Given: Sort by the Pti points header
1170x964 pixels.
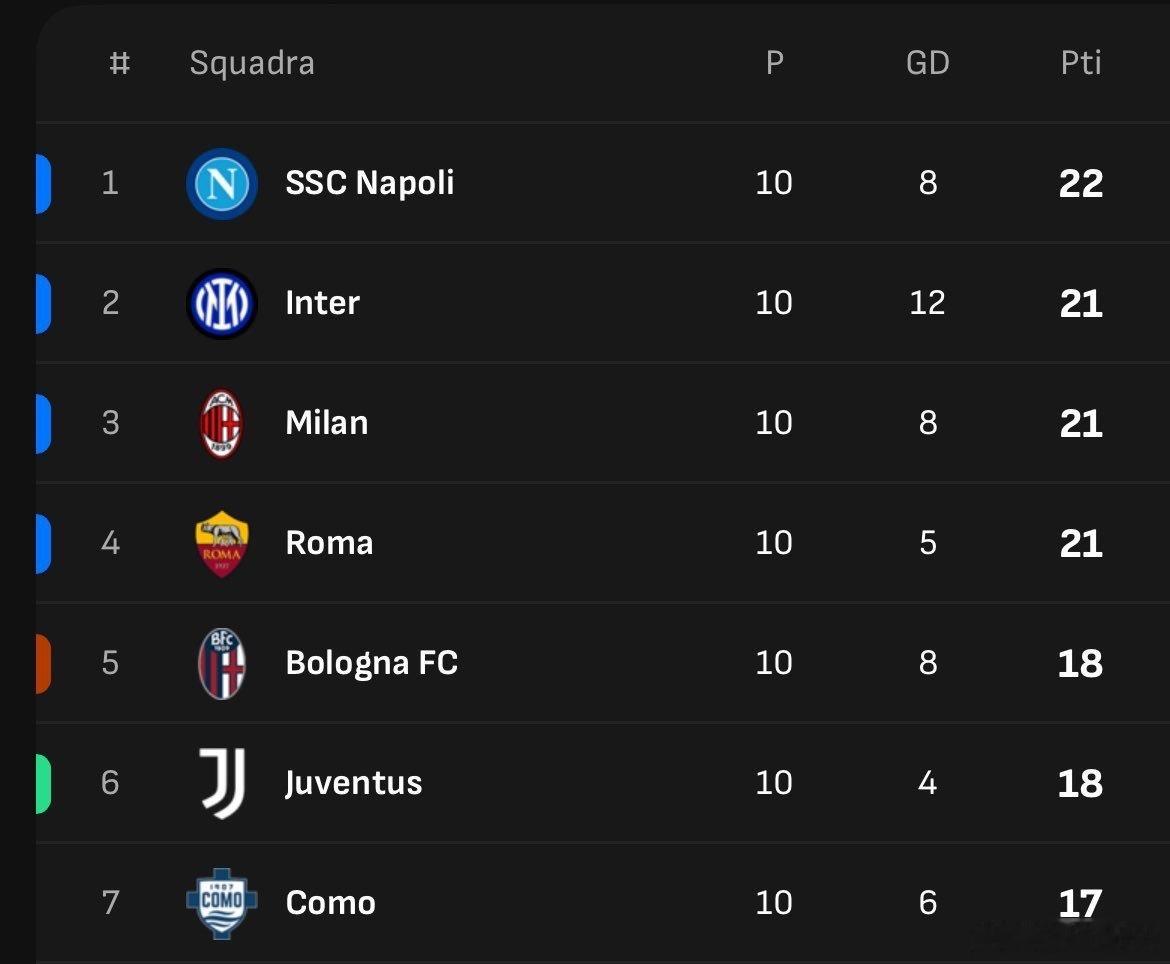Looking at the screenshot, I should point(1081,63).
